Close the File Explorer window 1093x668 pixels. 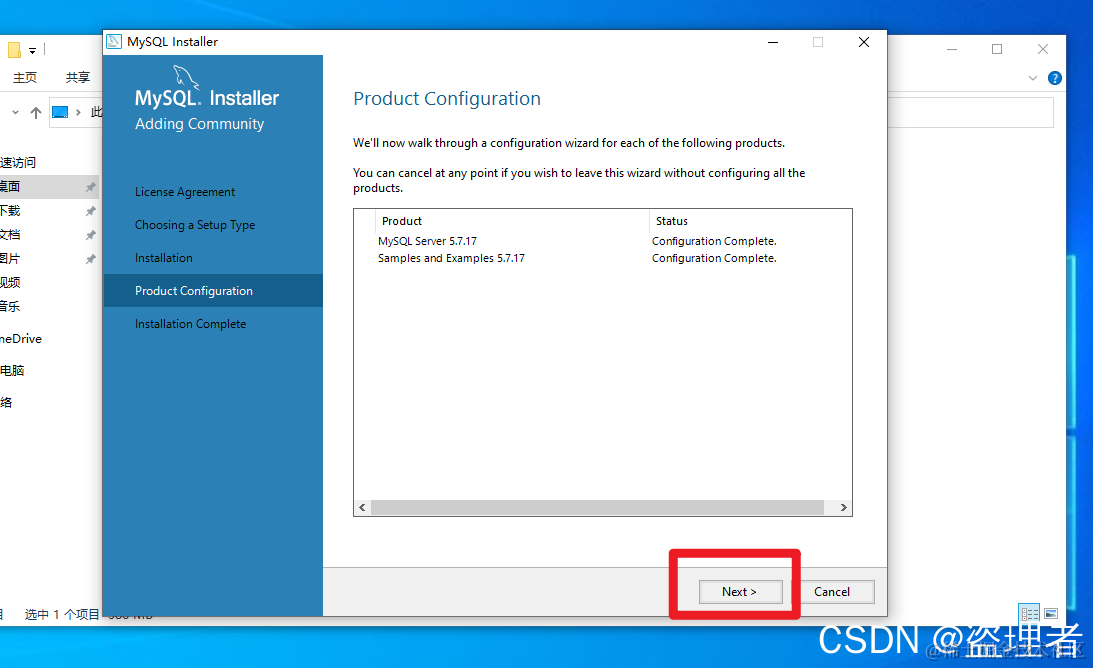[x=1043, y=49]
